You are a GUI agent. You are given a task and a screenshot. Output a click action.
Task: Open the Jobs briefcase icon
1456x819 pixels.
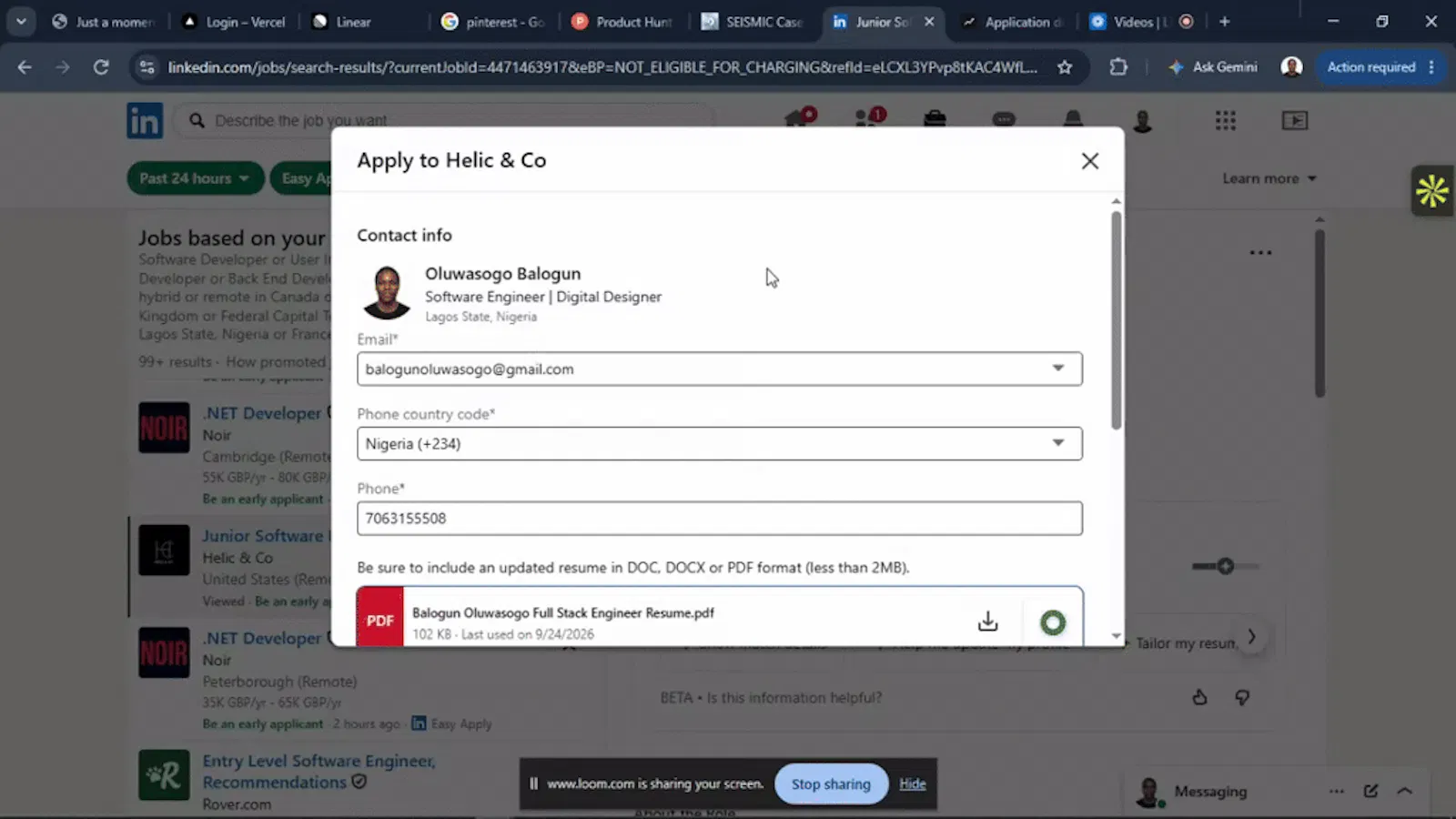[935, 119]
